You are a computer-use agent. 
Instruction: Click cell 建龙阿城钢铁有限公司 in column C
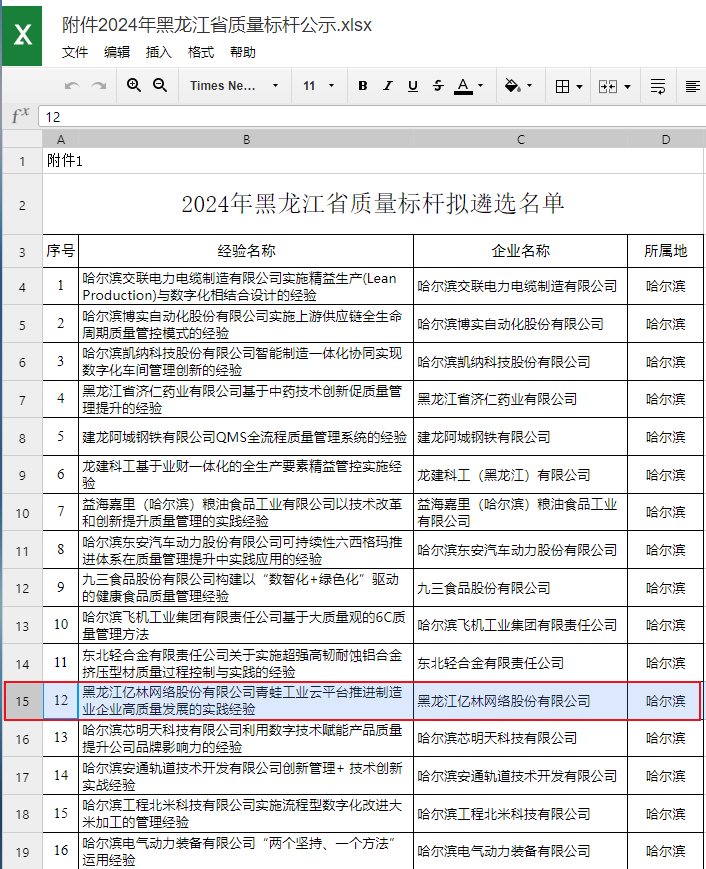(x=520, y=437)
